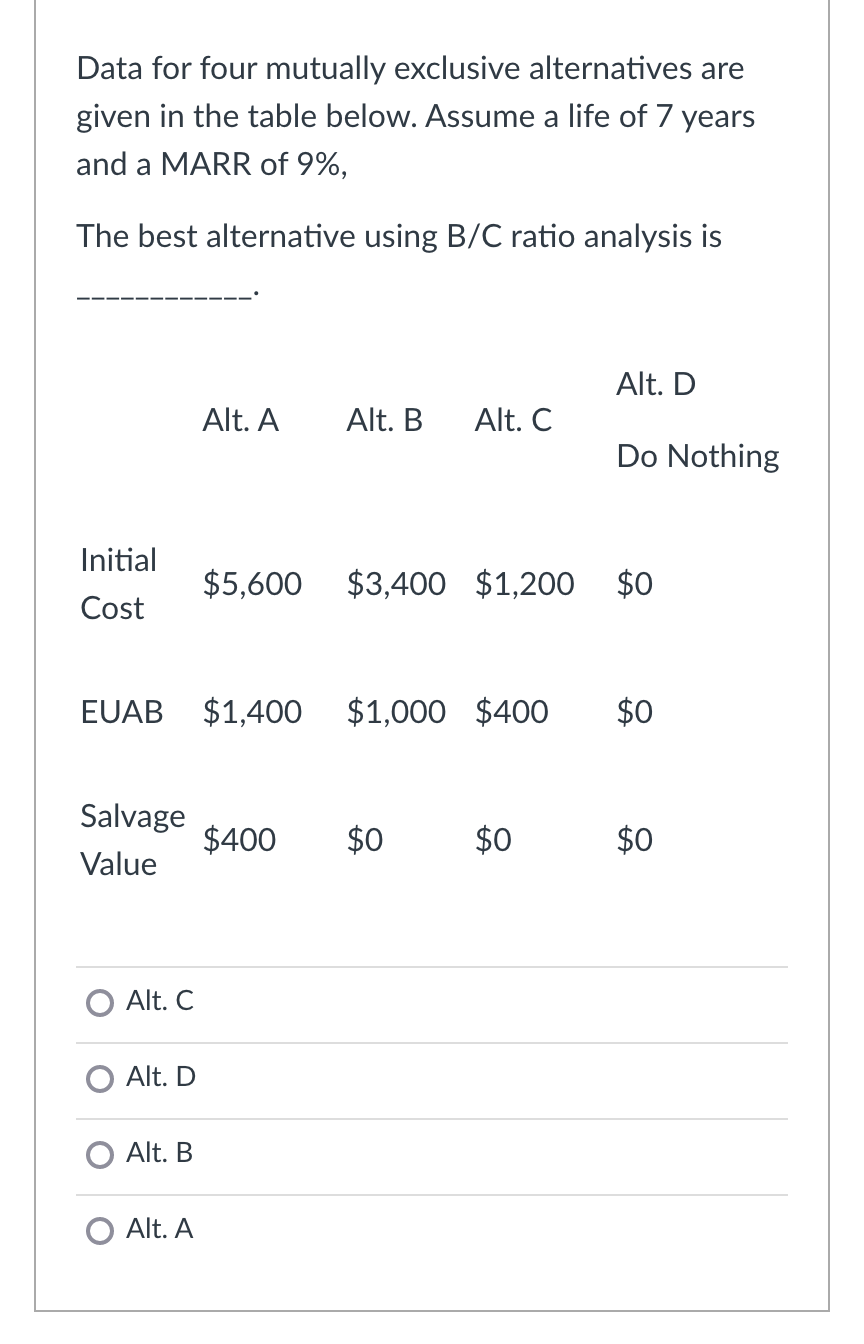The image size is (864, 1344).
Task: Click the Alt. C column header
Action: [512, 421]
